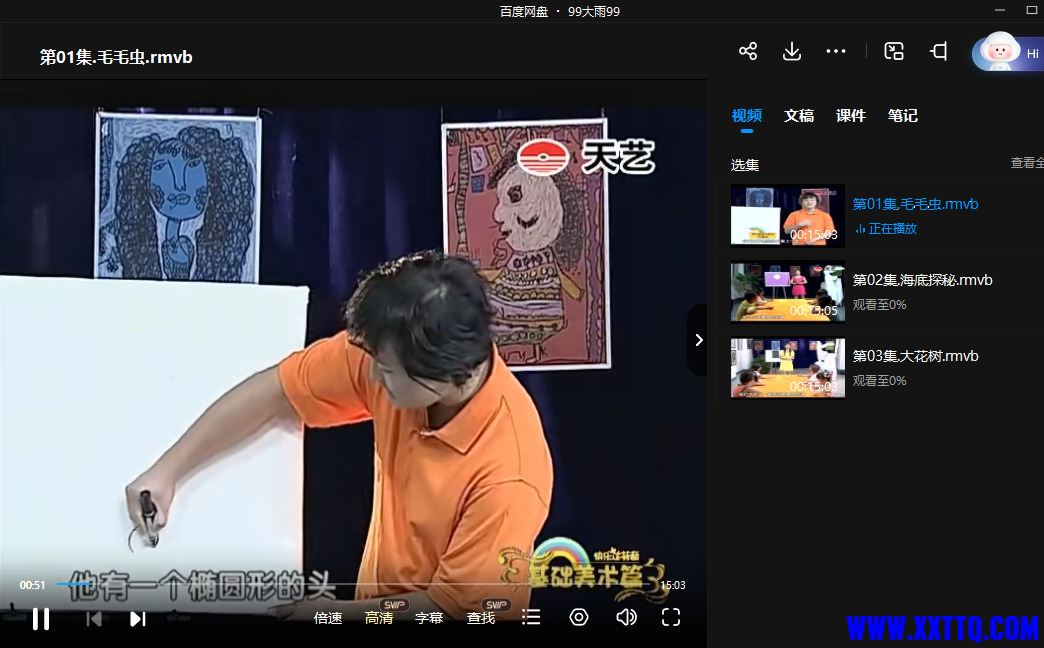
Task: Click the 查找 search button
Action: coord(481,618)
